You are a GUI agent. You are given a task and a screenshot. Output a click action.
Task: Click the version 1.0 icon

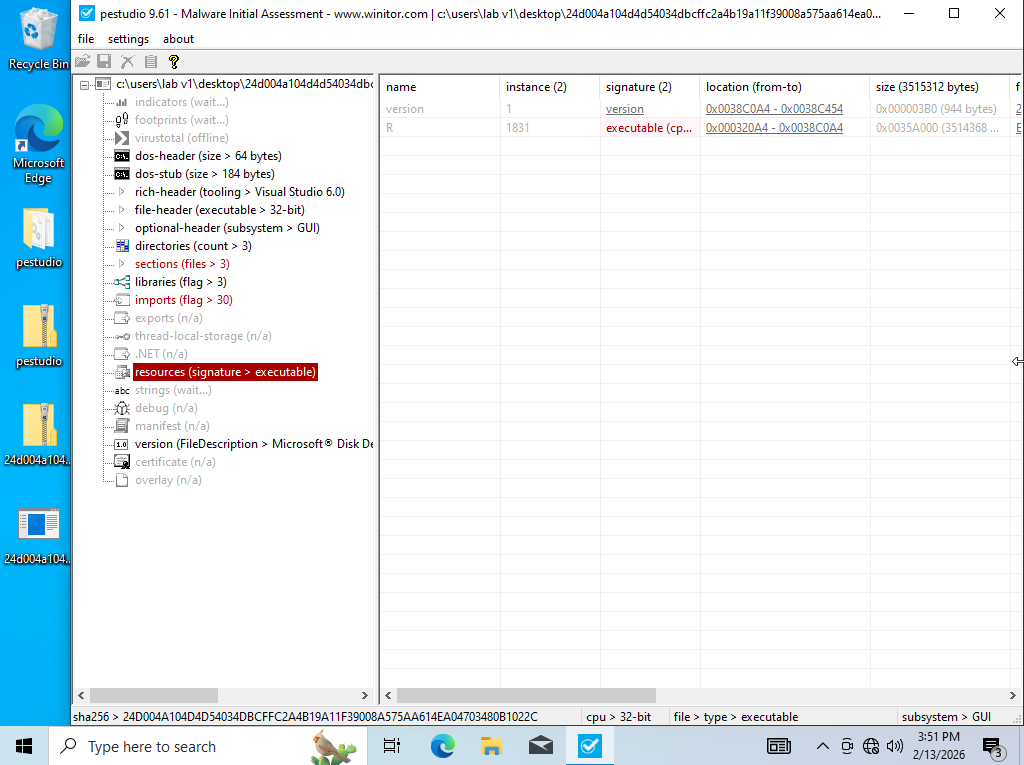[x=122, y=444]
